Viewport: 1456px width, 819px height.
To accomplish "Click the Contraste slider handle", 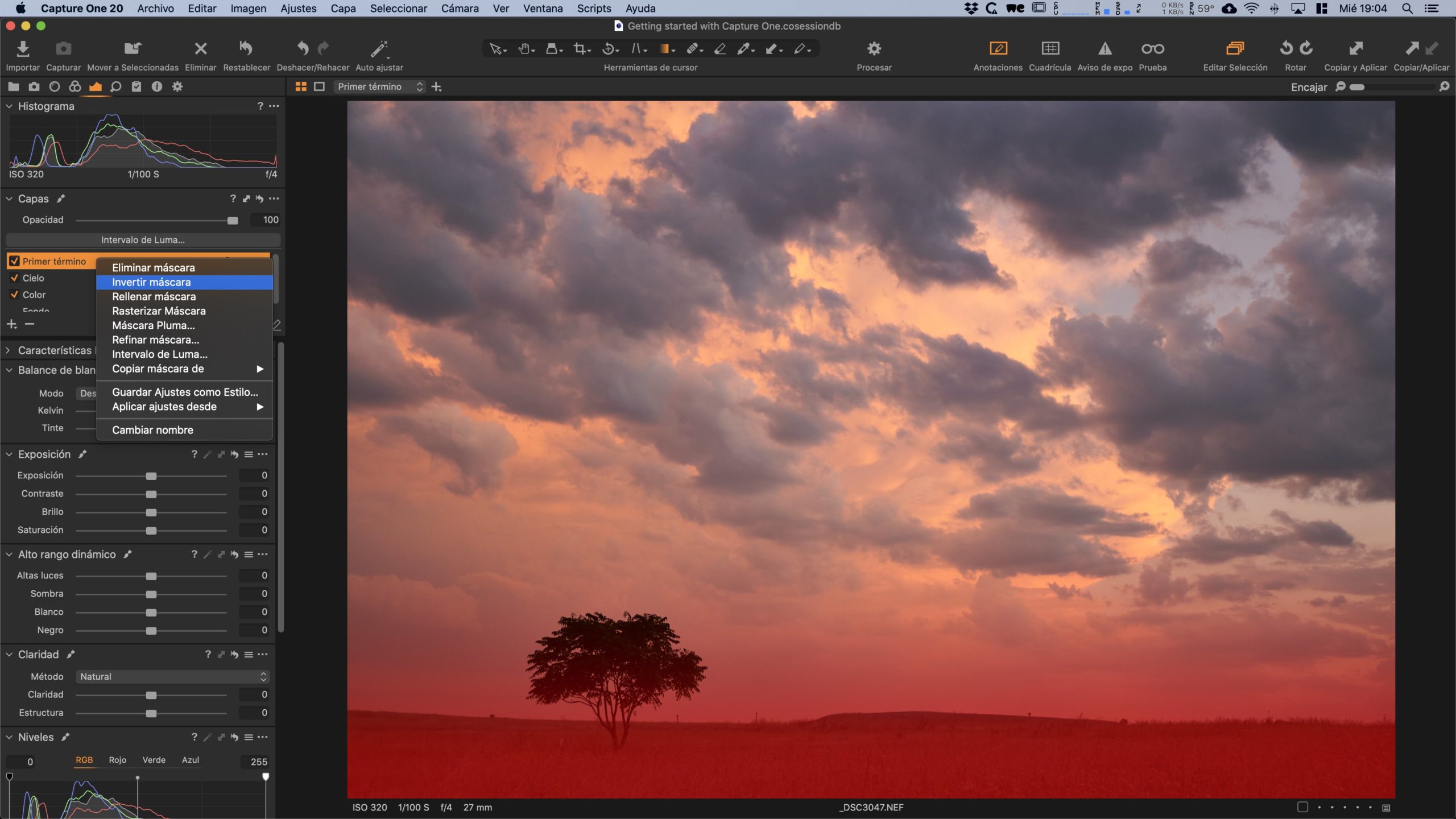I will [151, 494].
